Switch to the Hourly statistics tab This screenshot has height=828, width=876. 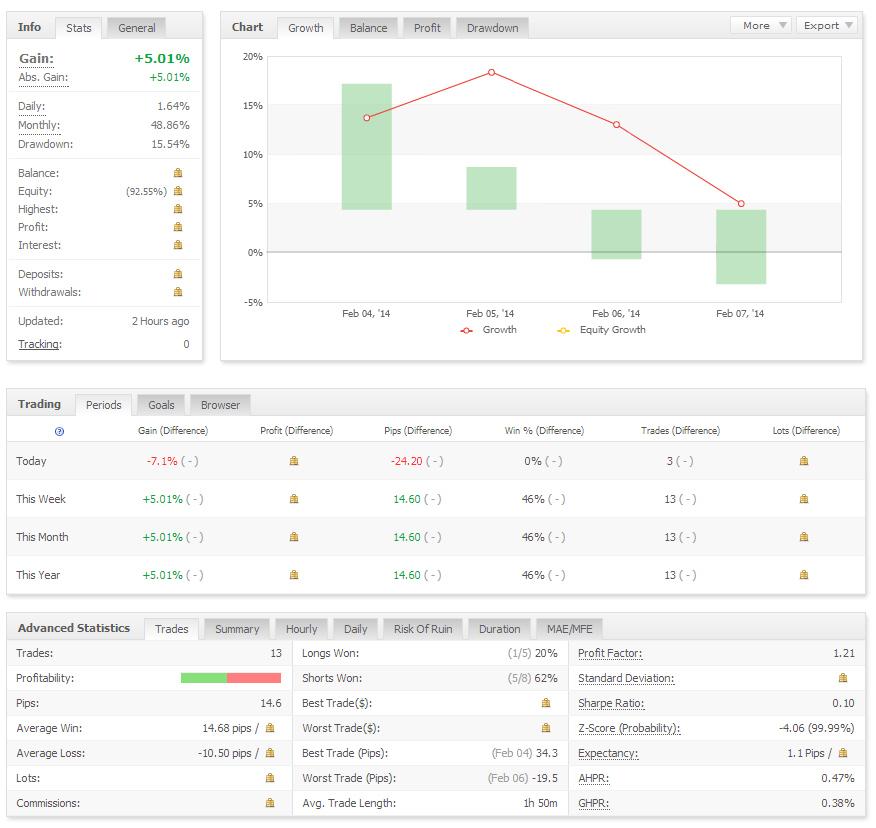coord(301,629)
